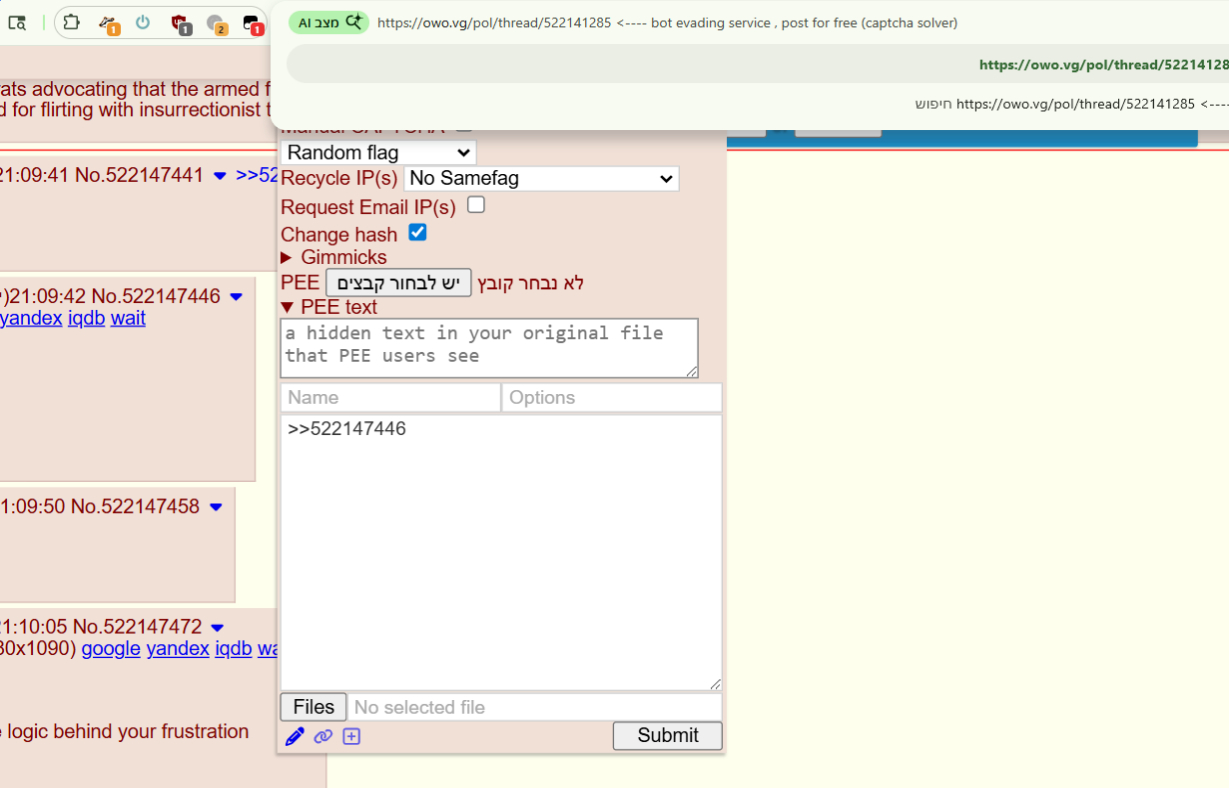Open the Extensions puzzle-piece menu

[71, 22]
